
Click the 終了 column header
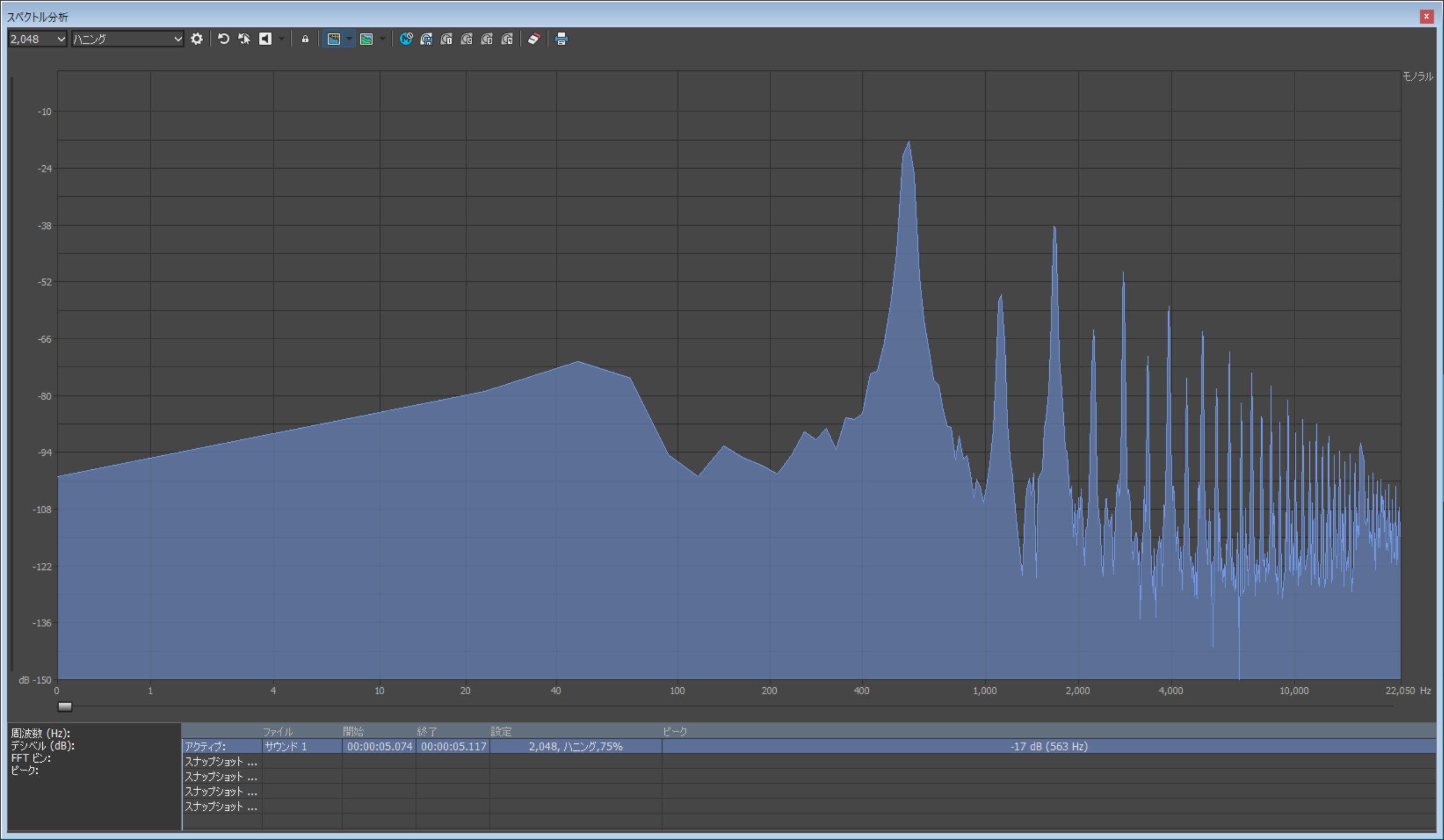point(427,732)
